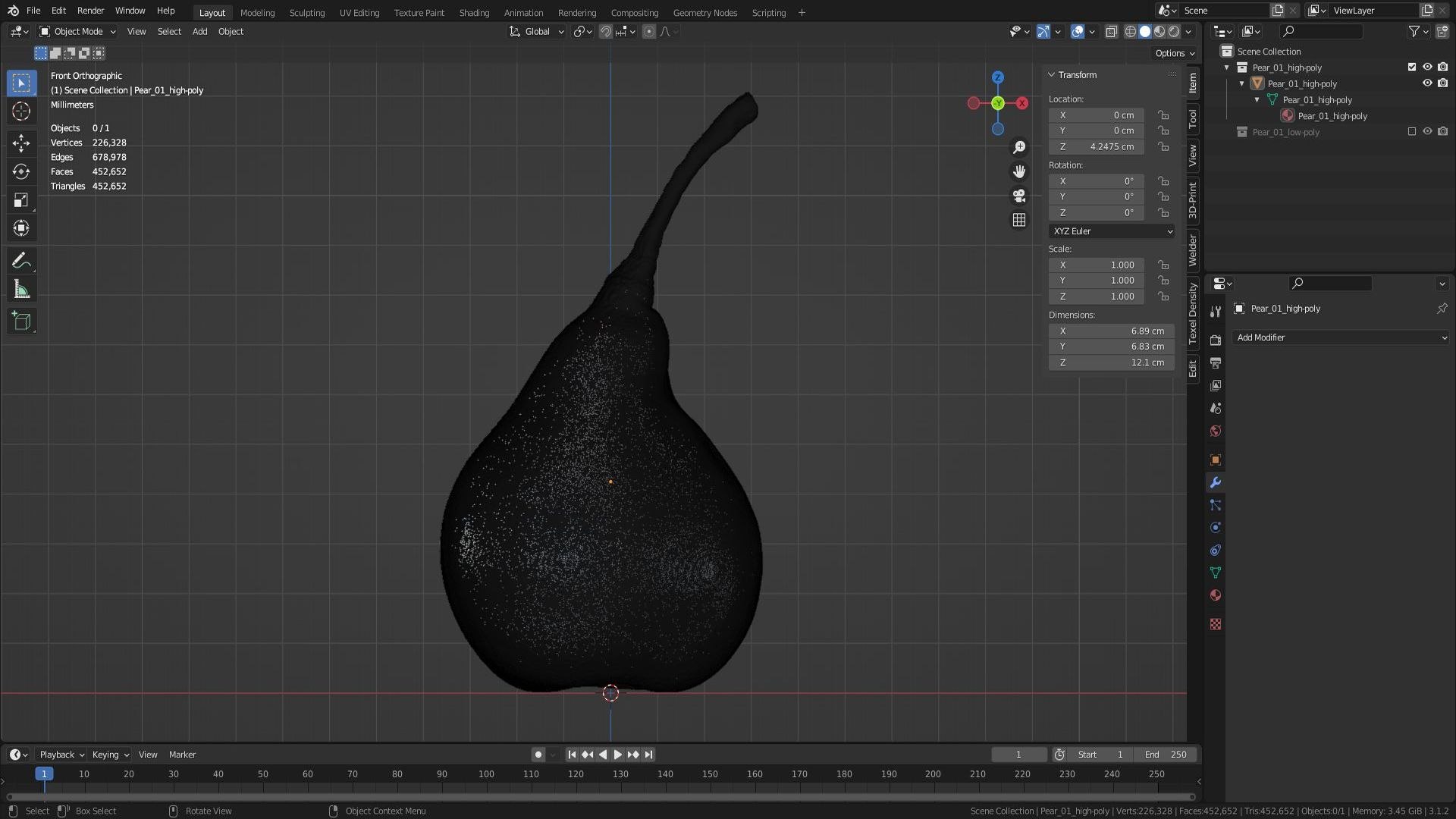Open the Add Modifier dropdown

1341,338
